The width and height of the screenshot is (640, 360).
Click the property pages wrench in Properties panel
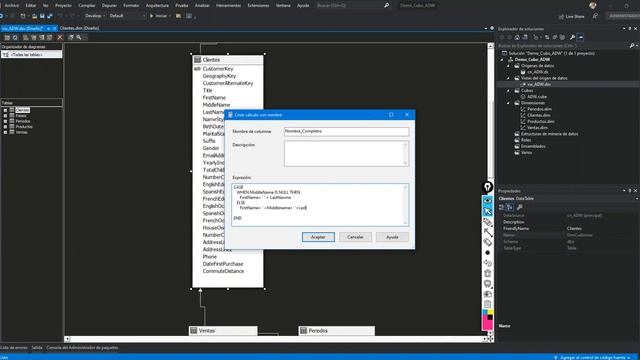coord(520,207)
